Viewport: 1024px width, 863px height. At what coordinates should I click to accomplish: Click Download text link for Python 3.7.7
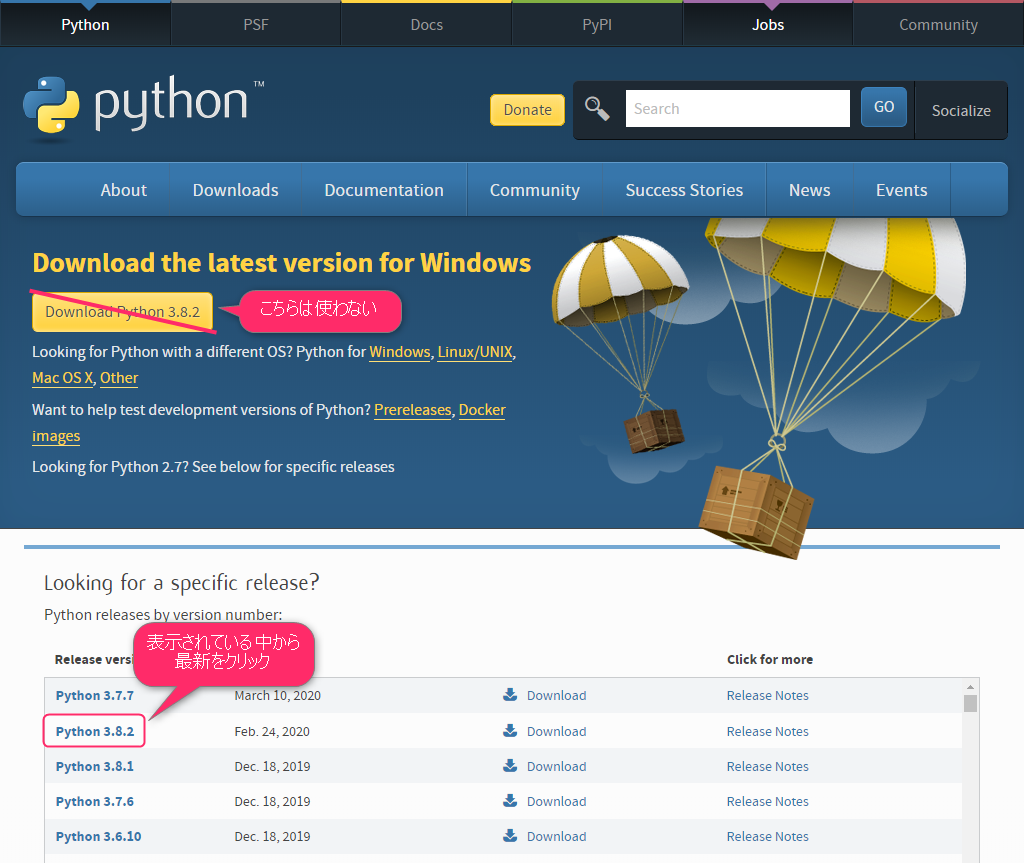(556, 695)
